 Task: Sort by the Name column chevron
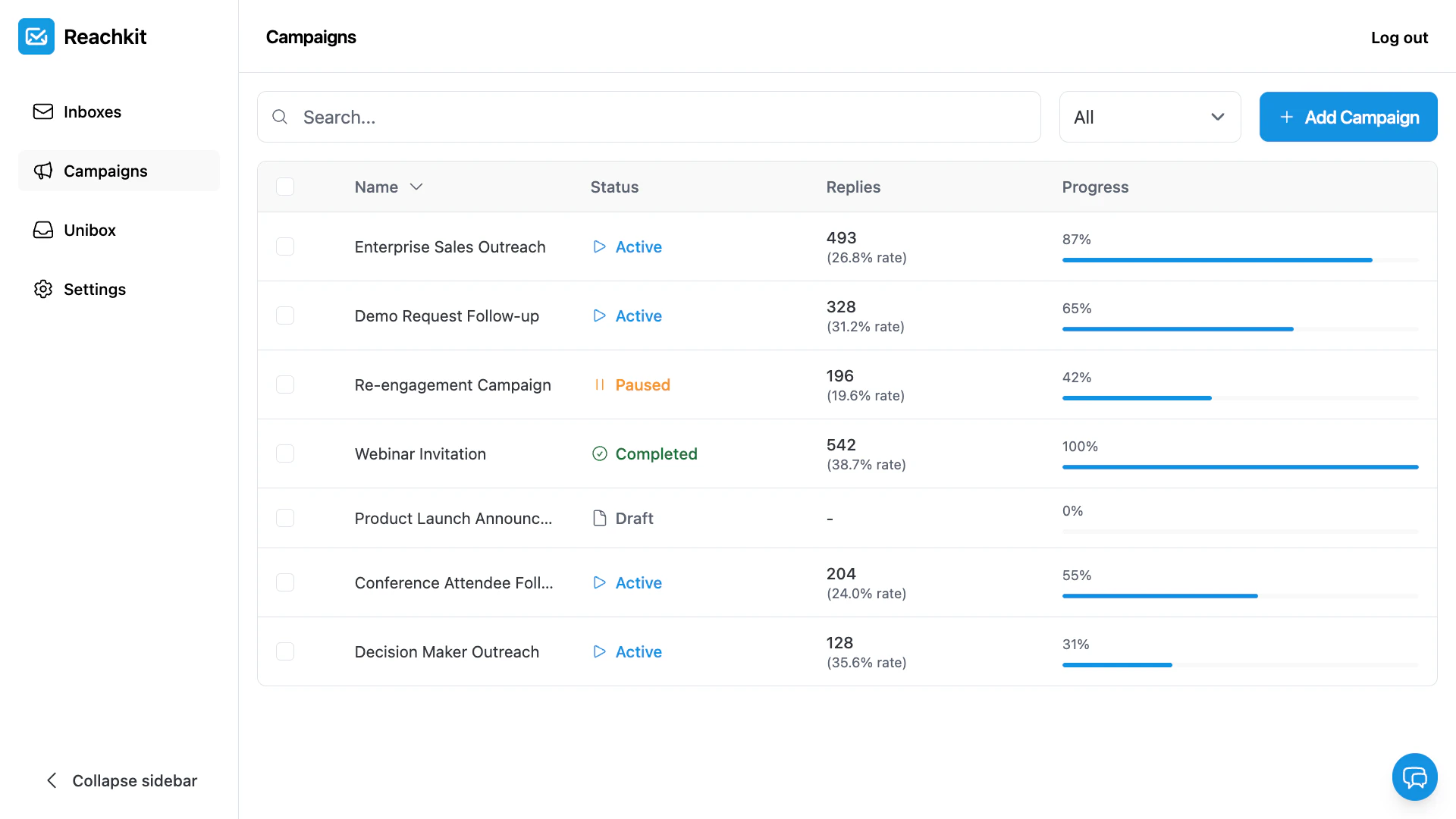click(416, 187)
